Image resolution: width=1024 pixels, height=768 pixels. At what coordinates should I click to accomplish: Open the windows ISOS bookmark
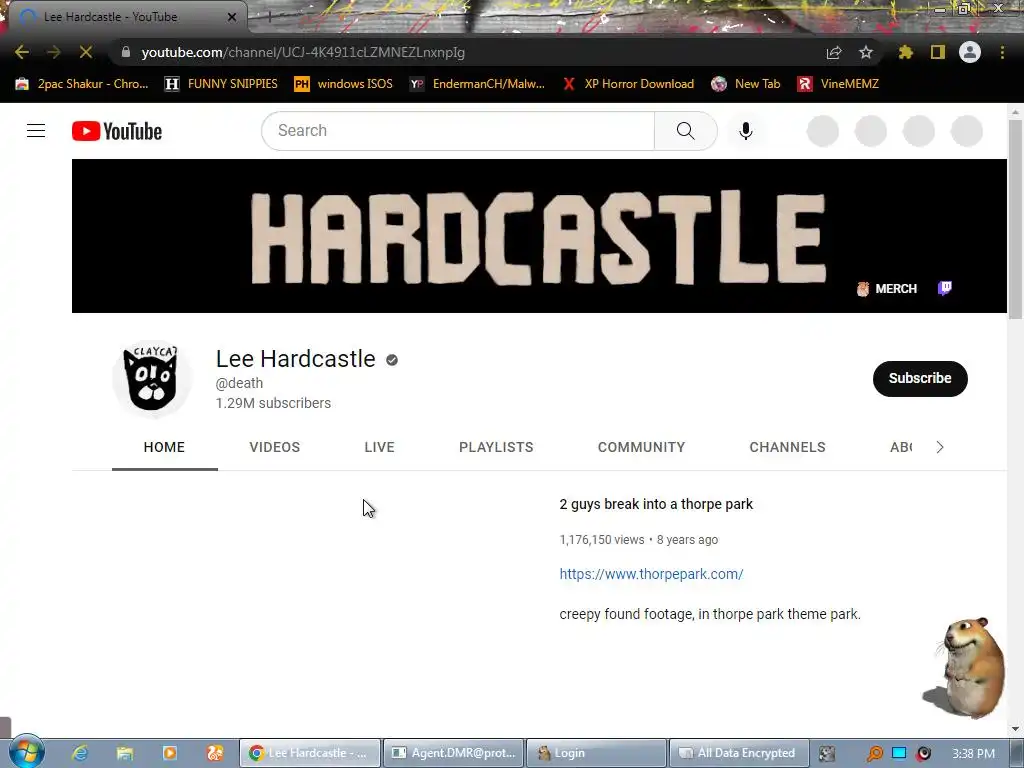[344, 84]
